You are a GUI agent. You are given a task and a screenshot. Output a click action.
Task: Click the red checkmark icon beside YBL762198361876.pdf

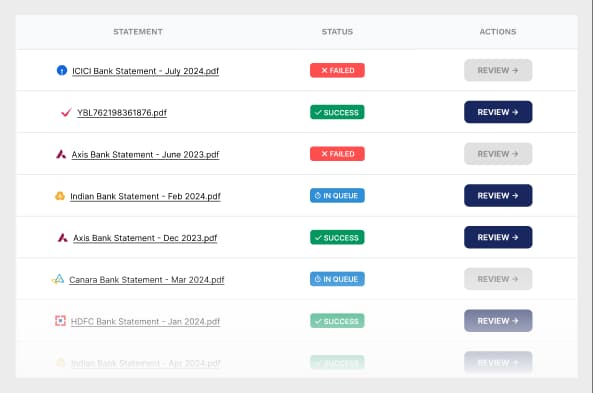click(66, 112)
